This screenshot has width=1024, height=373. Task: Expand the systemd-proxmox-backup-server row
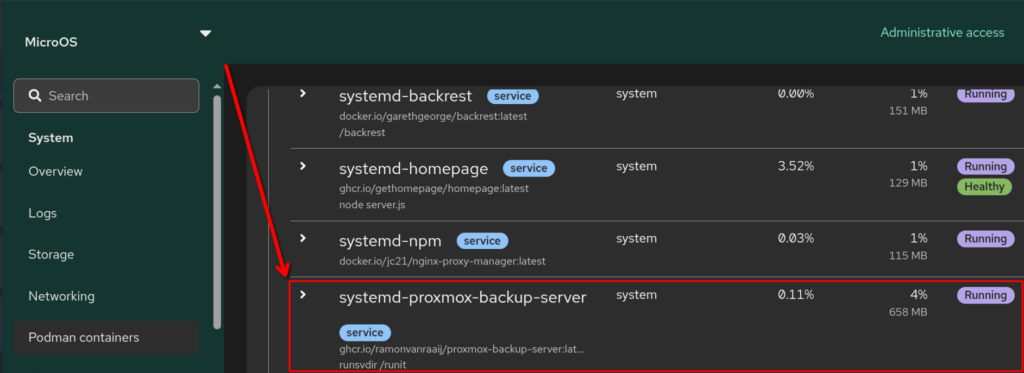pos(302,295)
